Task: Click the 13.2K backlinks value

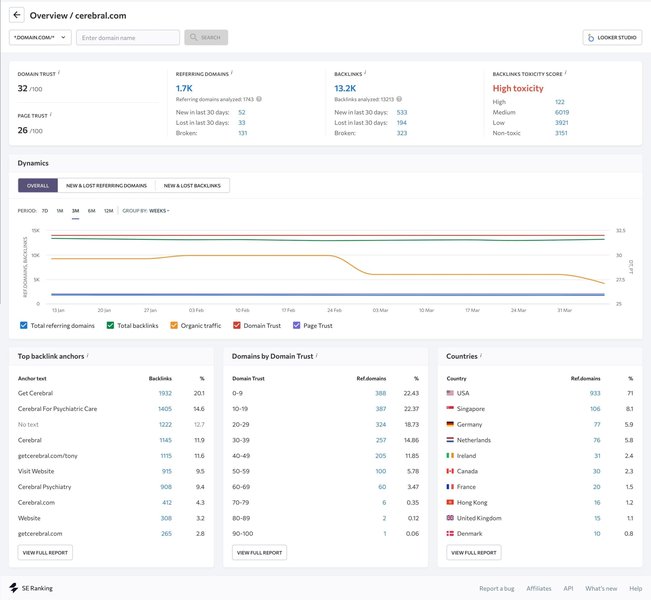Action: point(345,88)
